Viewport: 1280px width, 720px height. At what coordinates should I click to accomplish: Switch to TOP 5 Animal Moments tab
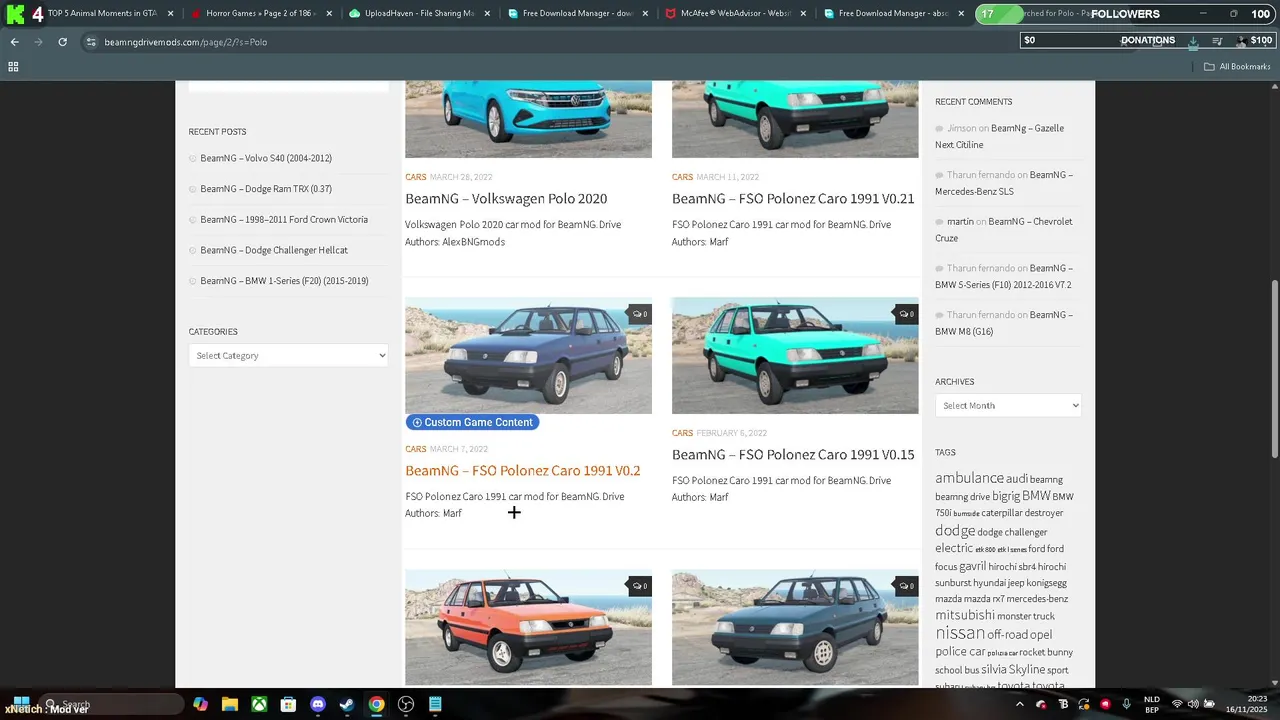[x=102, y=14]
